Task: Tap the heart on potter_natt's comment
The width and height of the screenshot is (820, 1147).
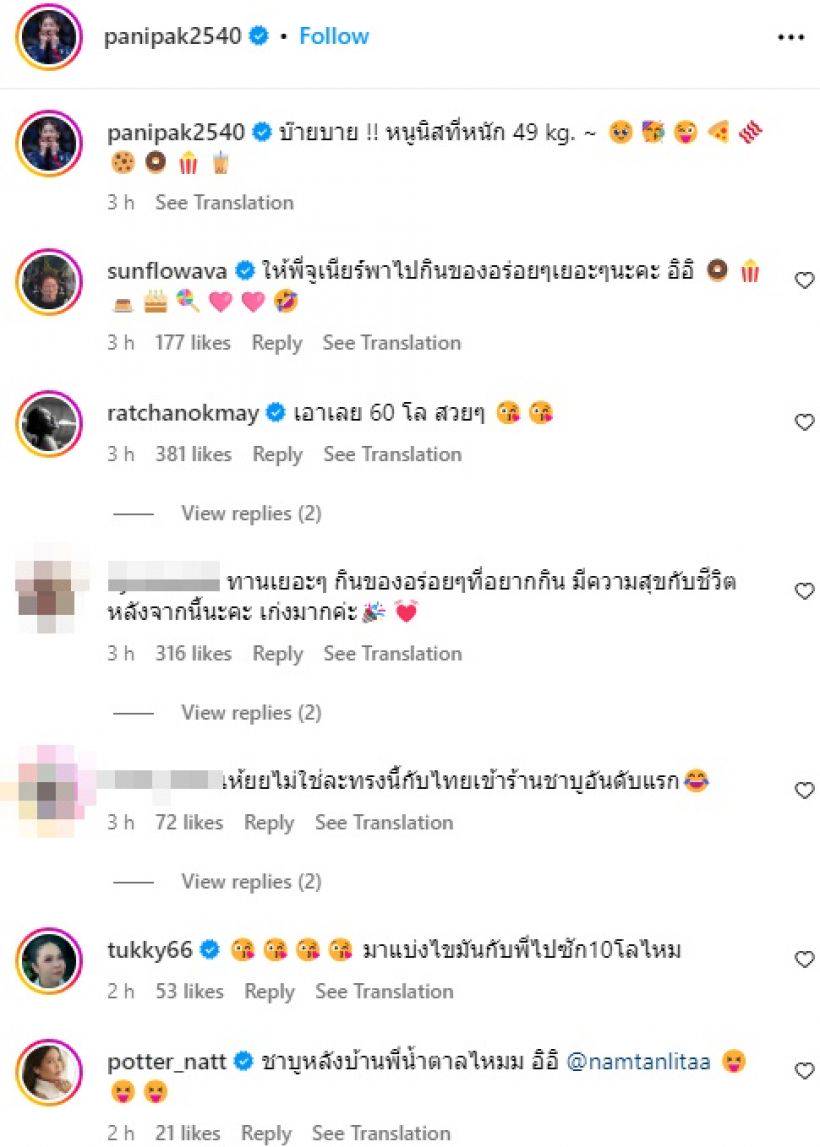Action: coord(805,1071)
